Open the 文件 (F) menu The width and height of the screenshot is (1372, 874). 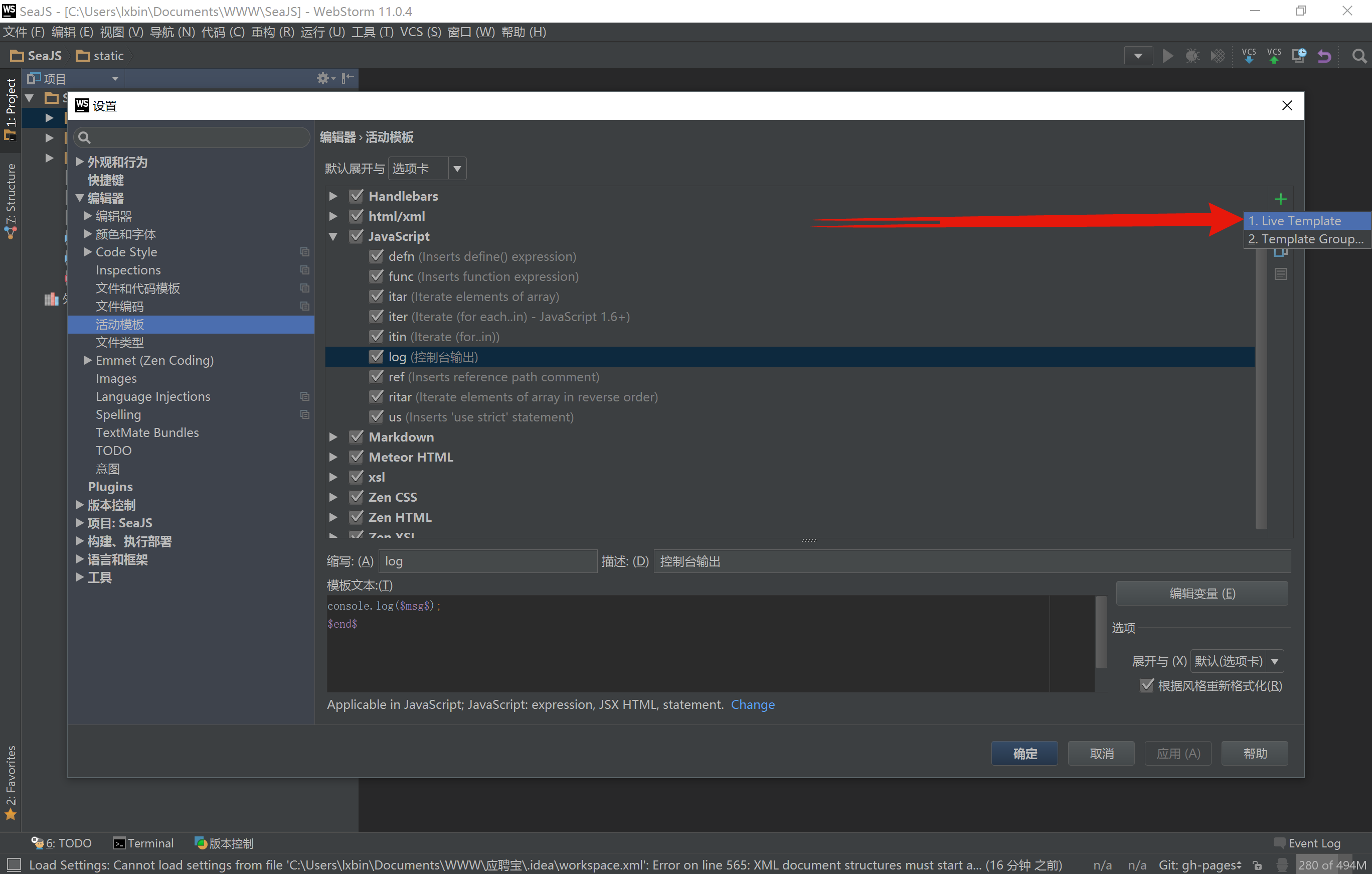[24, 32]
